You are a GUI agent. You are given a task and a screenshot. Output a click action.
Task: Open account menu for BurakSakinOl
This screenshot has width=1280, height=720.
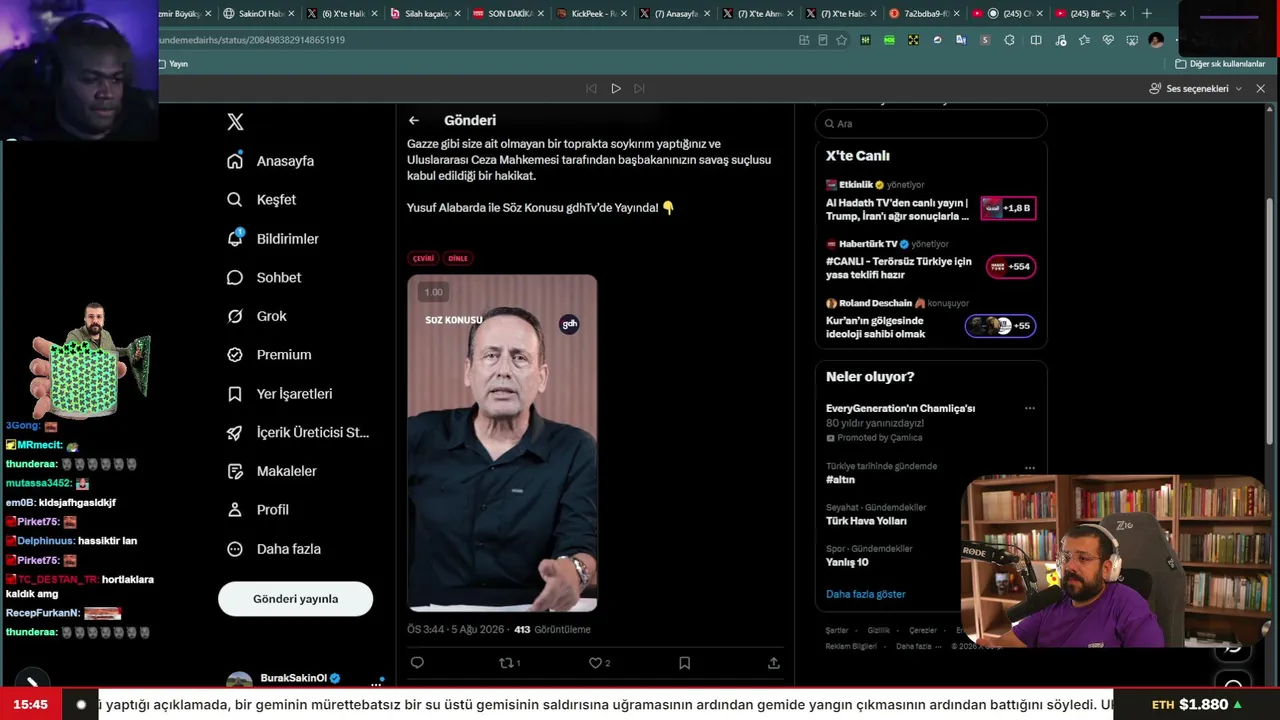[x=305, y=680]
